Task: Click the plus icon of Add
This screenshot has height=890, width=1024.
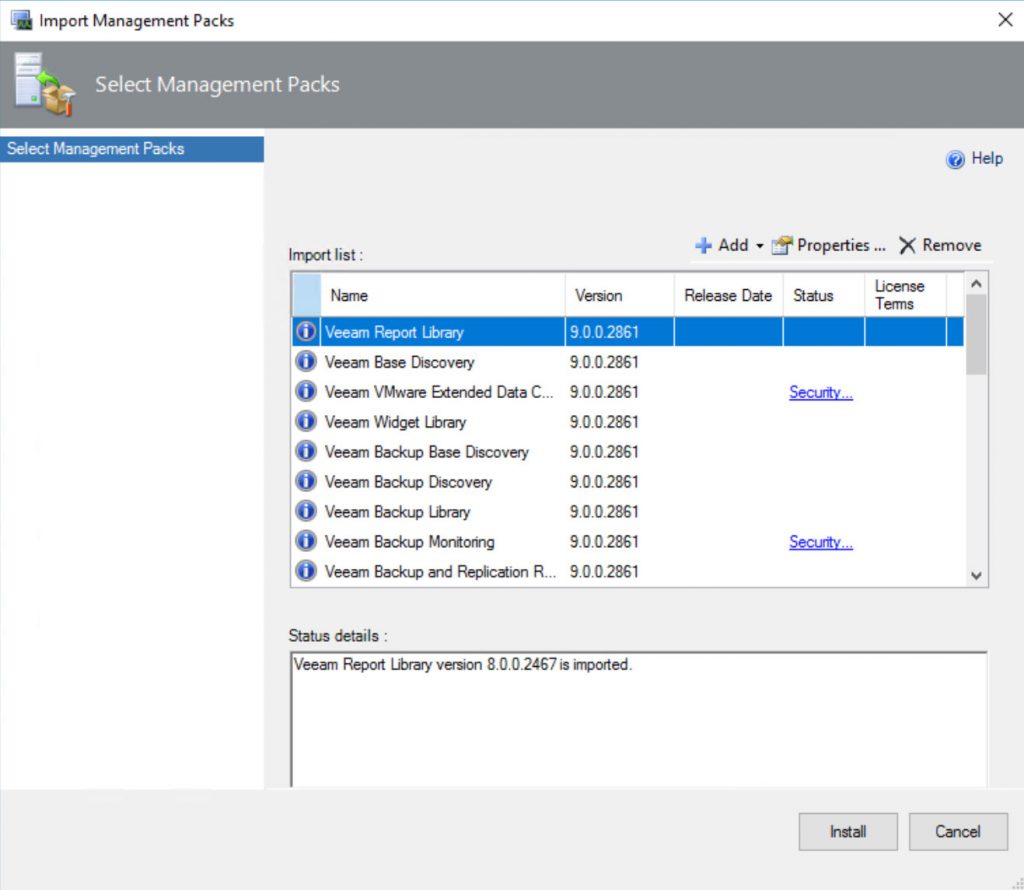Action: click(x=703, y=246)
